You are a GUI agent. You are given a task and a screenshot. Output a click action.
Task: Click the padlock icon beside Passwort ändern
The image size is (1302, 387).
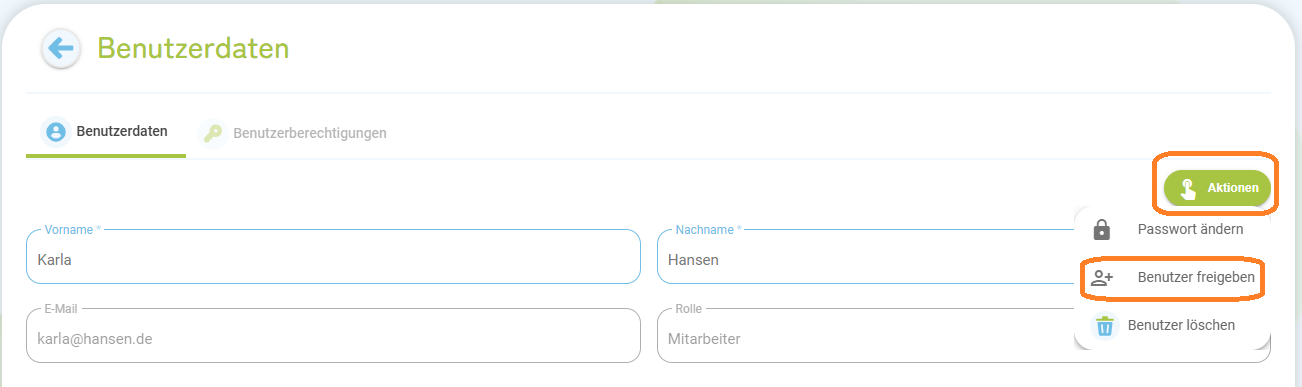[1102, 229]
